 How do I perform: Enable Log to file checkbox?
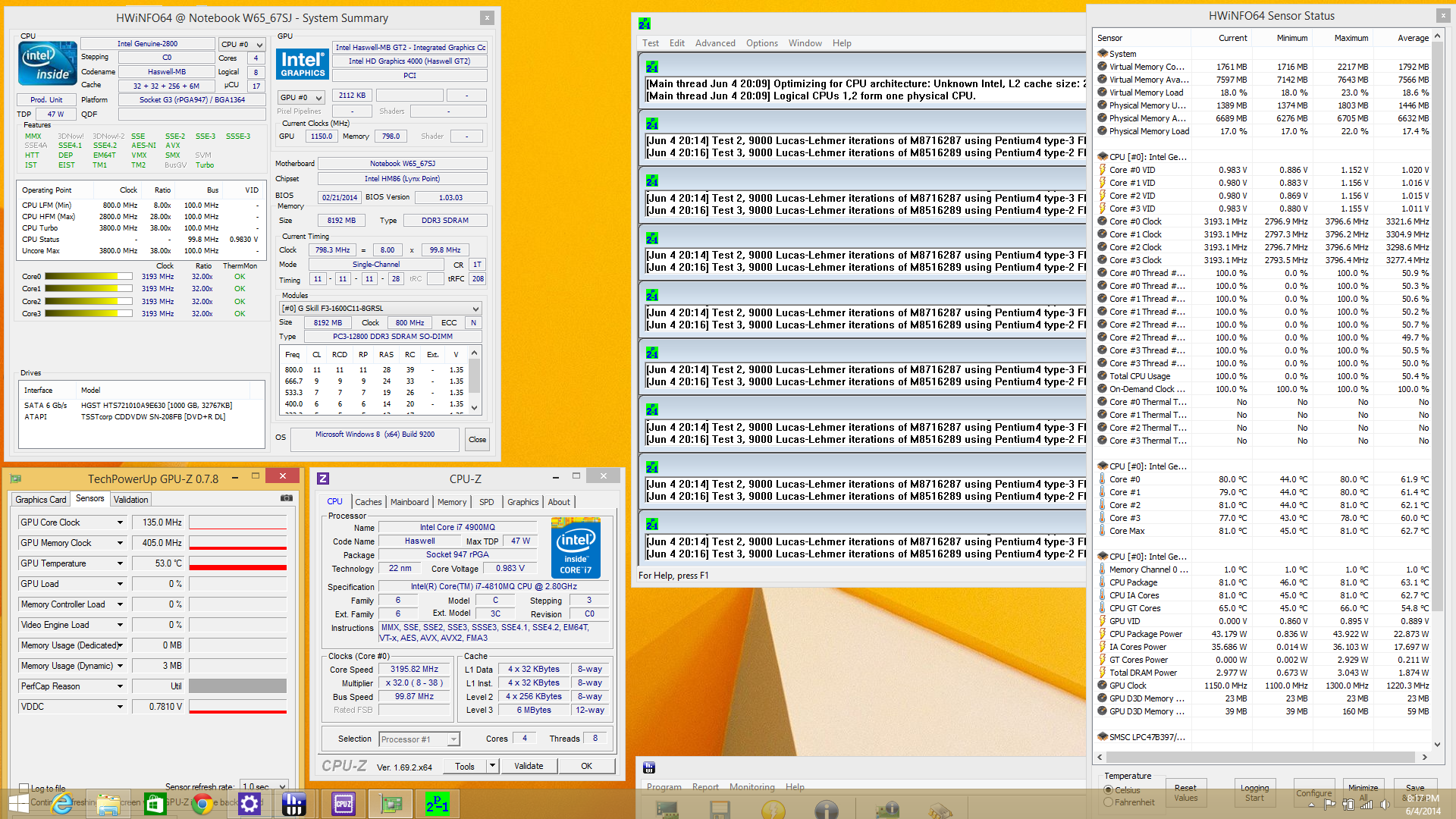24,788
